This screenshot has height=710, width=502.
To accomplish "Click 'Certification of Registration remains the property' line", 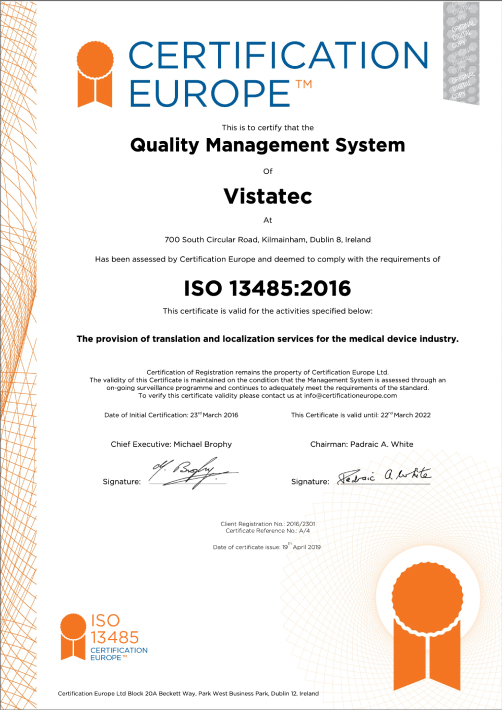I will coord(268,372).
